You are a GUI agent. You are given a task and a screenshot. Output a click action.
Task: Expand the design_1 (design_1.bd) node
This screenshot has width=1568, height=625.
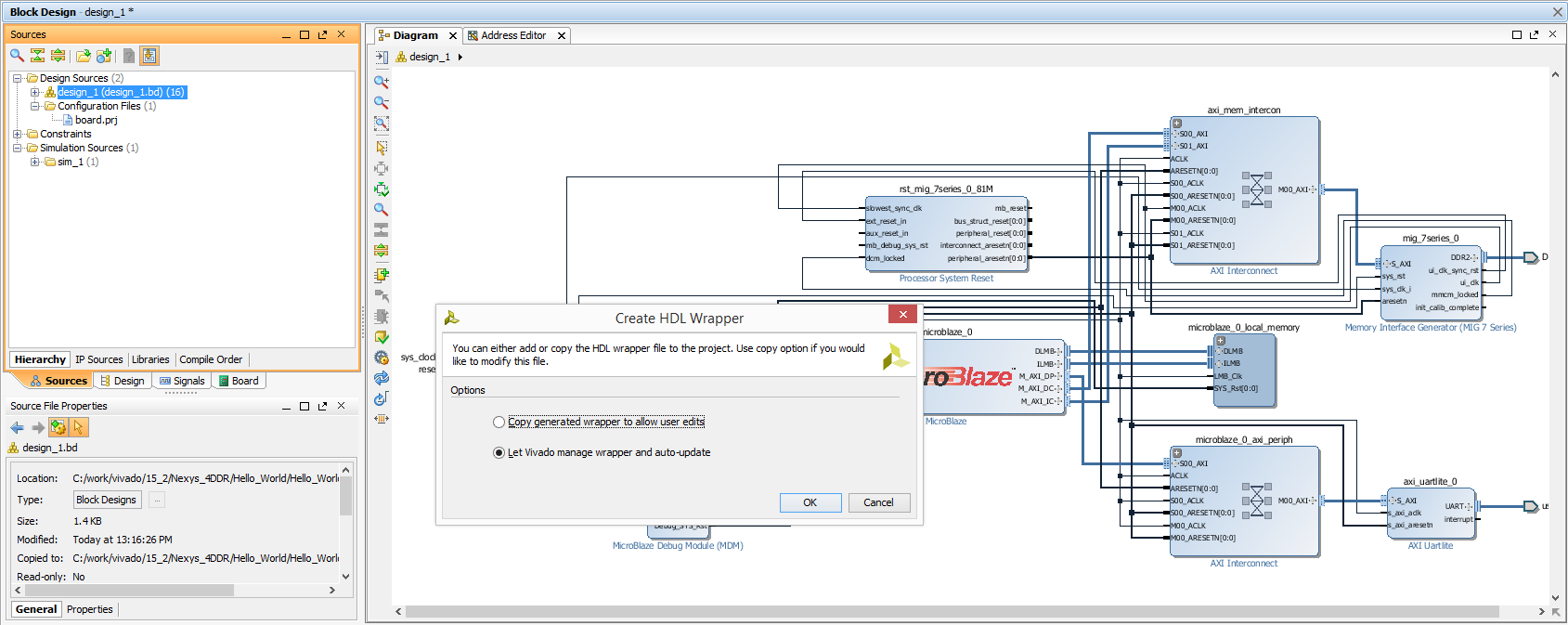coord(34,93)
